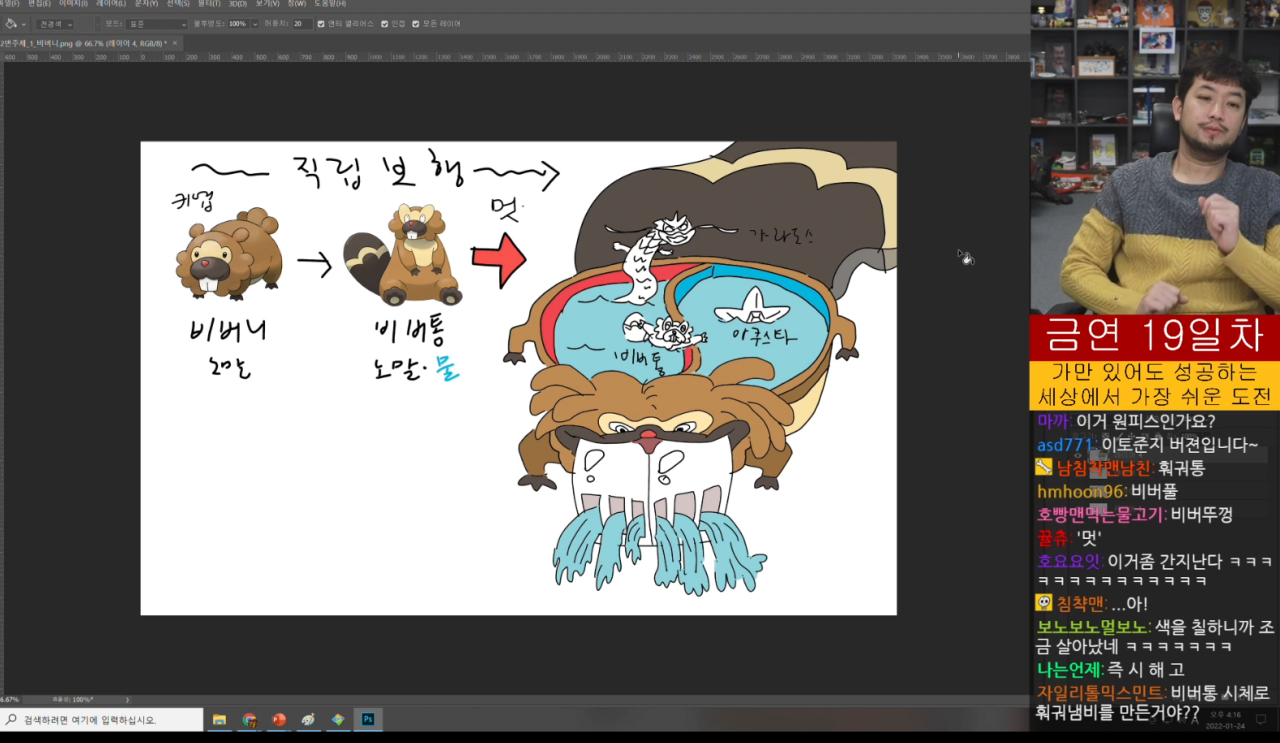1280x743 pixels.
Task: Click the 아쿠스타 label in the drawing
Action: click(x=764, y=336)
